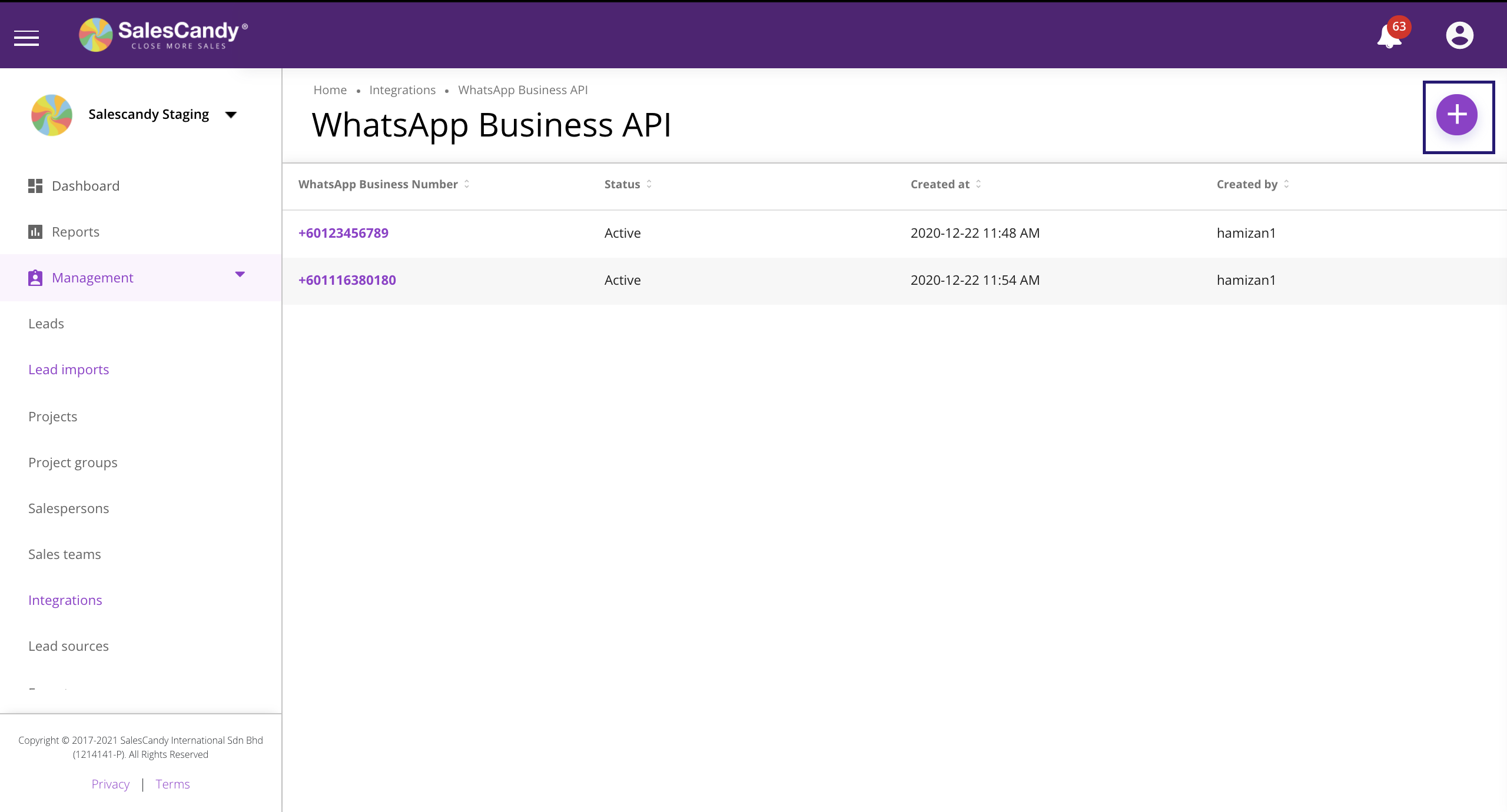Click the Reports chart icon
Viewport: 1507px width, 812px height.
click(35, 232)
